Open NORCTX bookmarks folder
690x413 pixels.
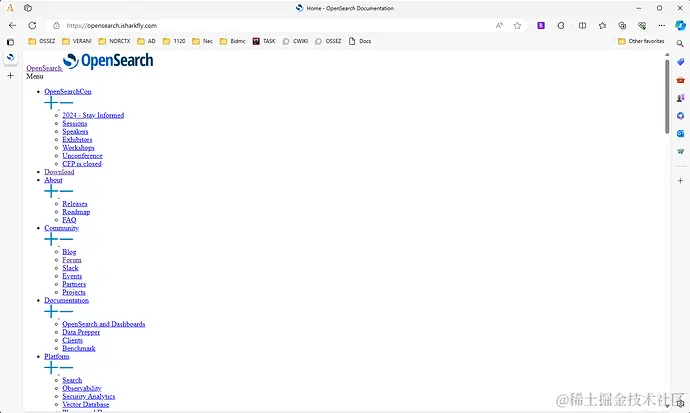(x=114, y=41)
